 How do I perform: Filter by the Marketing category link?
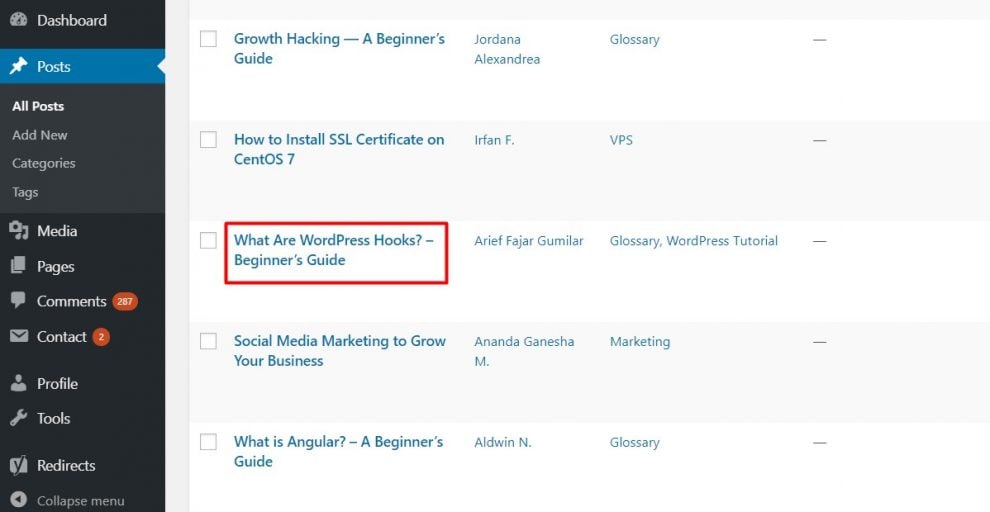click(640, 341)
